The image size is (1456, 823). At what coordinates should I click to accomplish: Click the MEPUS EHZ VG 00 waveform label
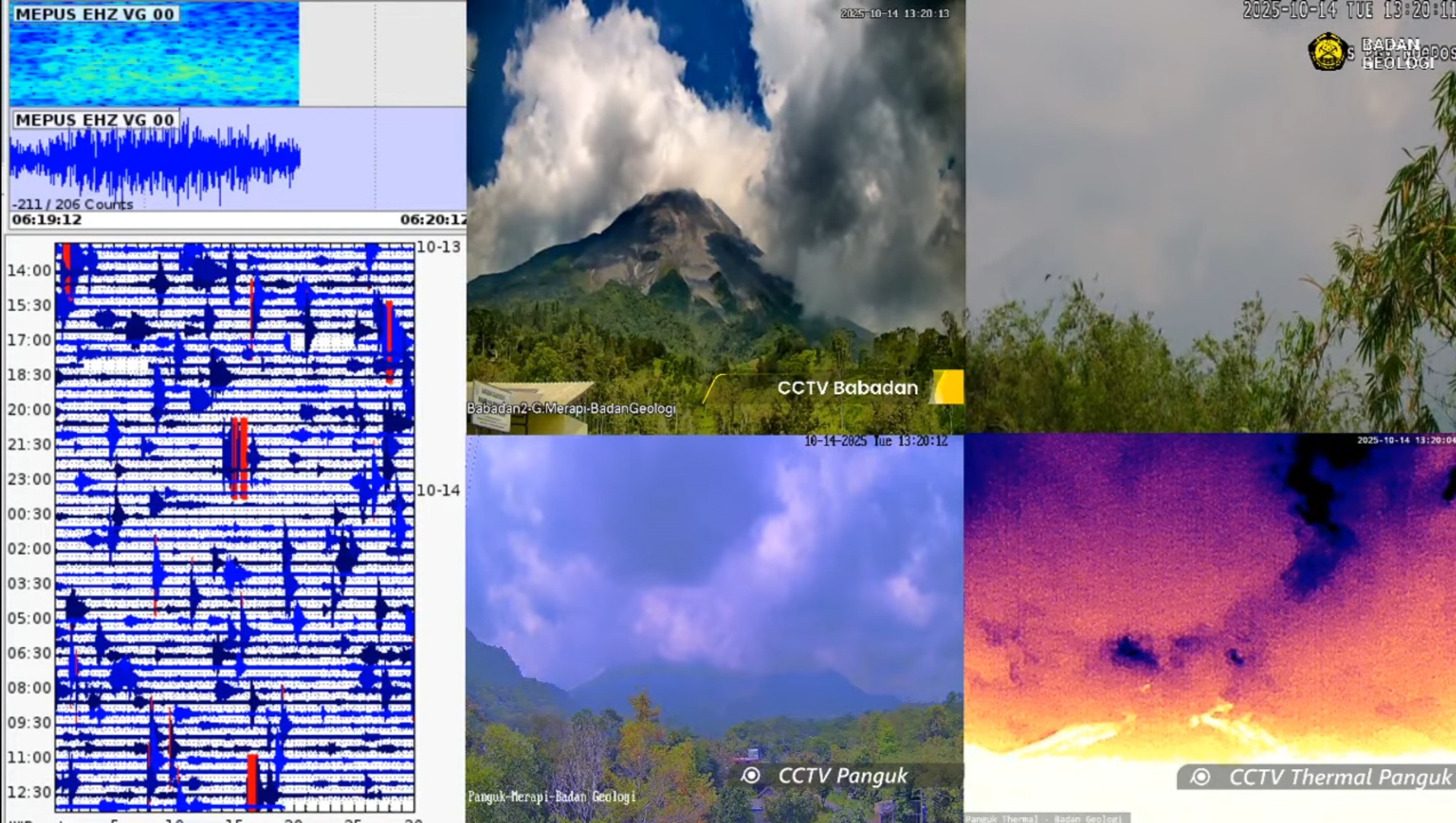pyautogui.click(x=95, y=120)
